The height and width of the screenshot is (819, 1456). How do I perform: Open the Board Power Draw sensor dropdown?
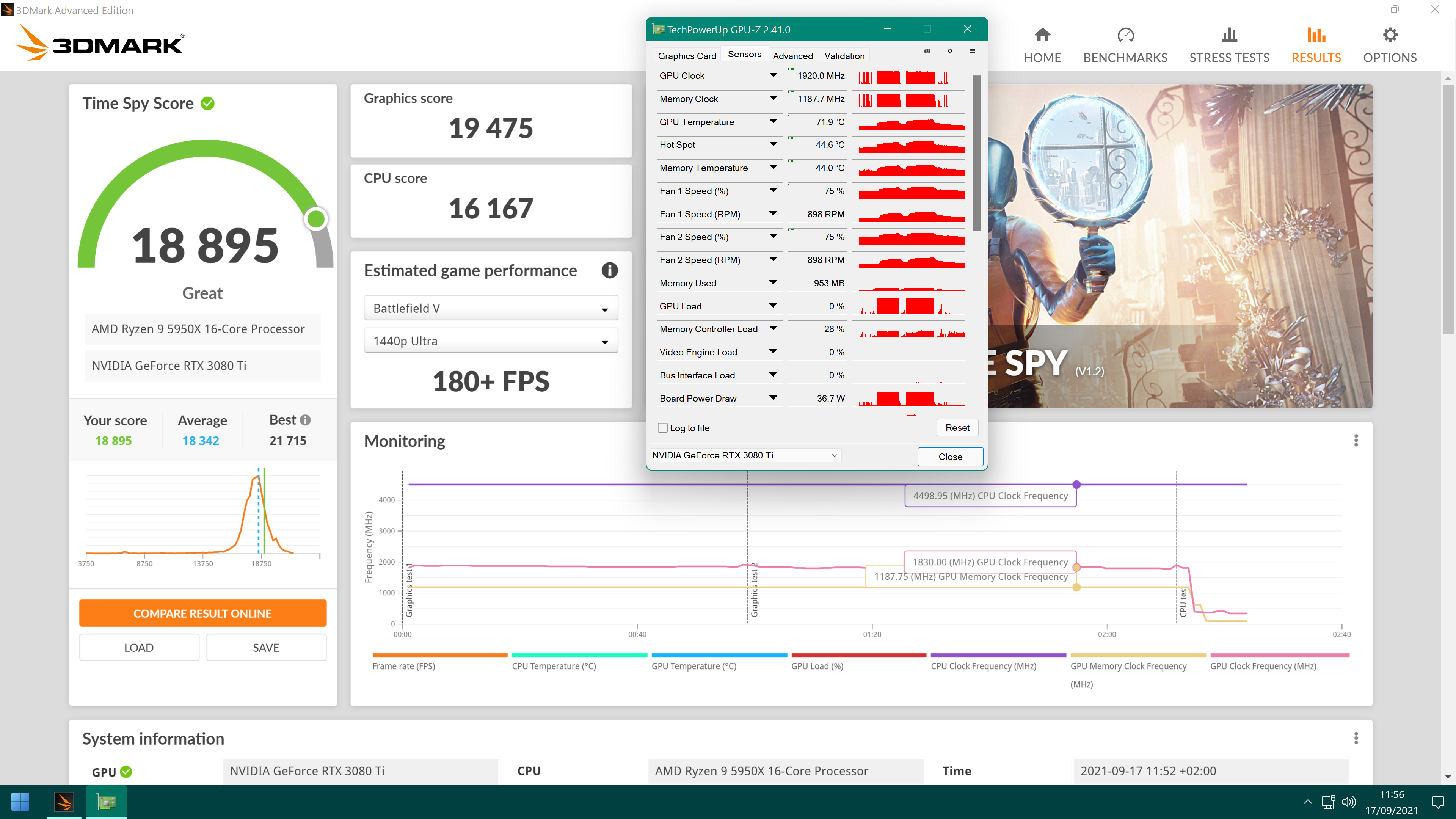coord(773,398)
